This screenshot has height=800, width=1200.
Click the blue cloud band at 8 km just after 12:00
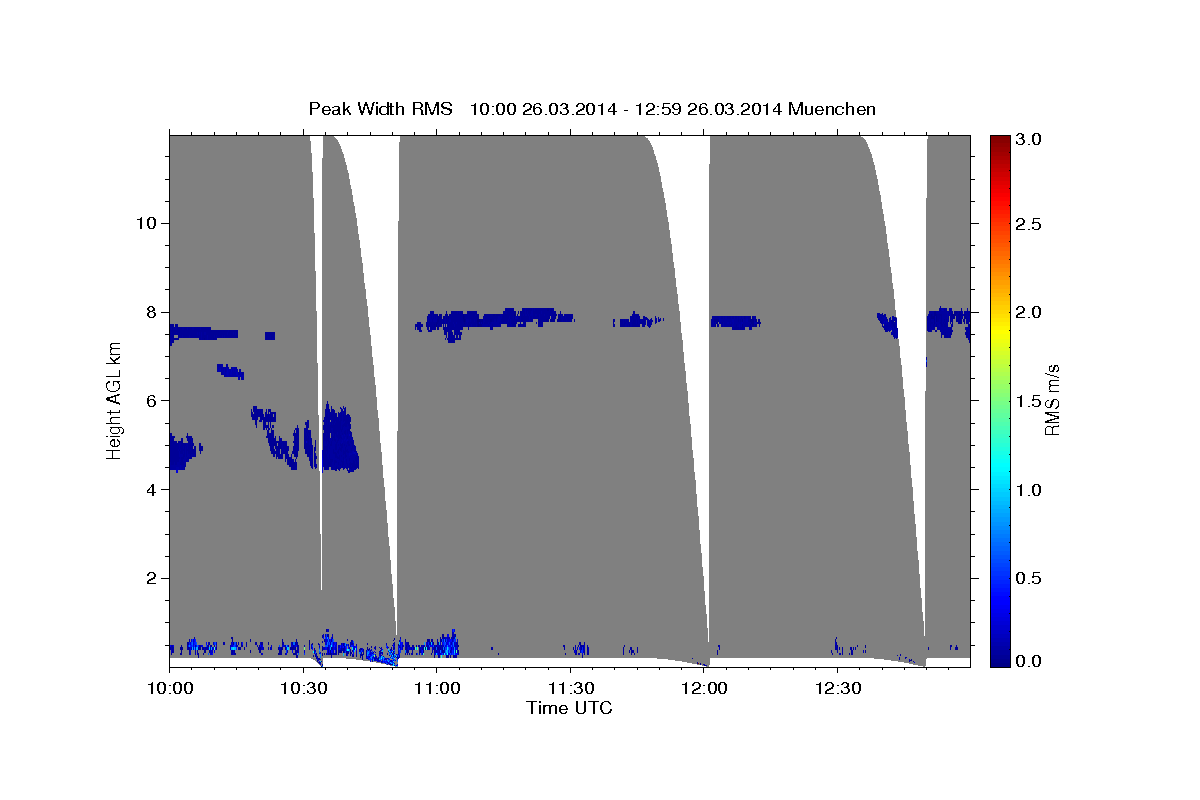click(735, 322)
